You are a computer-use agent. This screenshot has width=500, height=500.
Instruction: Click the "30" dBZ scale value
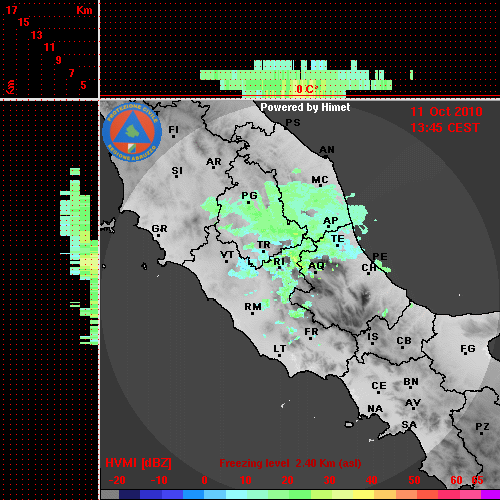pos(329,480)
